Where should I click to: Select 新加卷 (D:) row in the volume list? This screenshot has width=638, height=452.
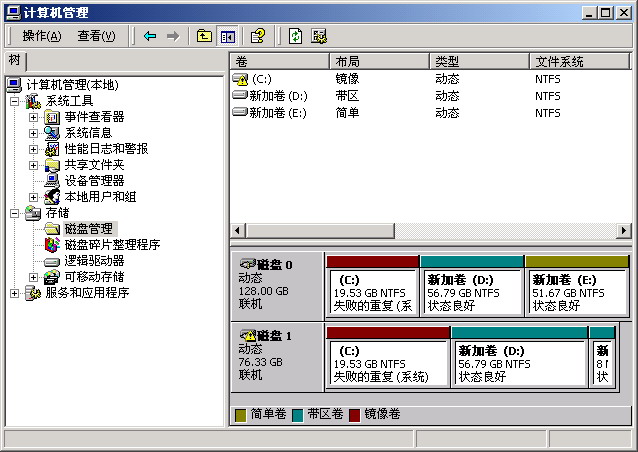(278, 96)
